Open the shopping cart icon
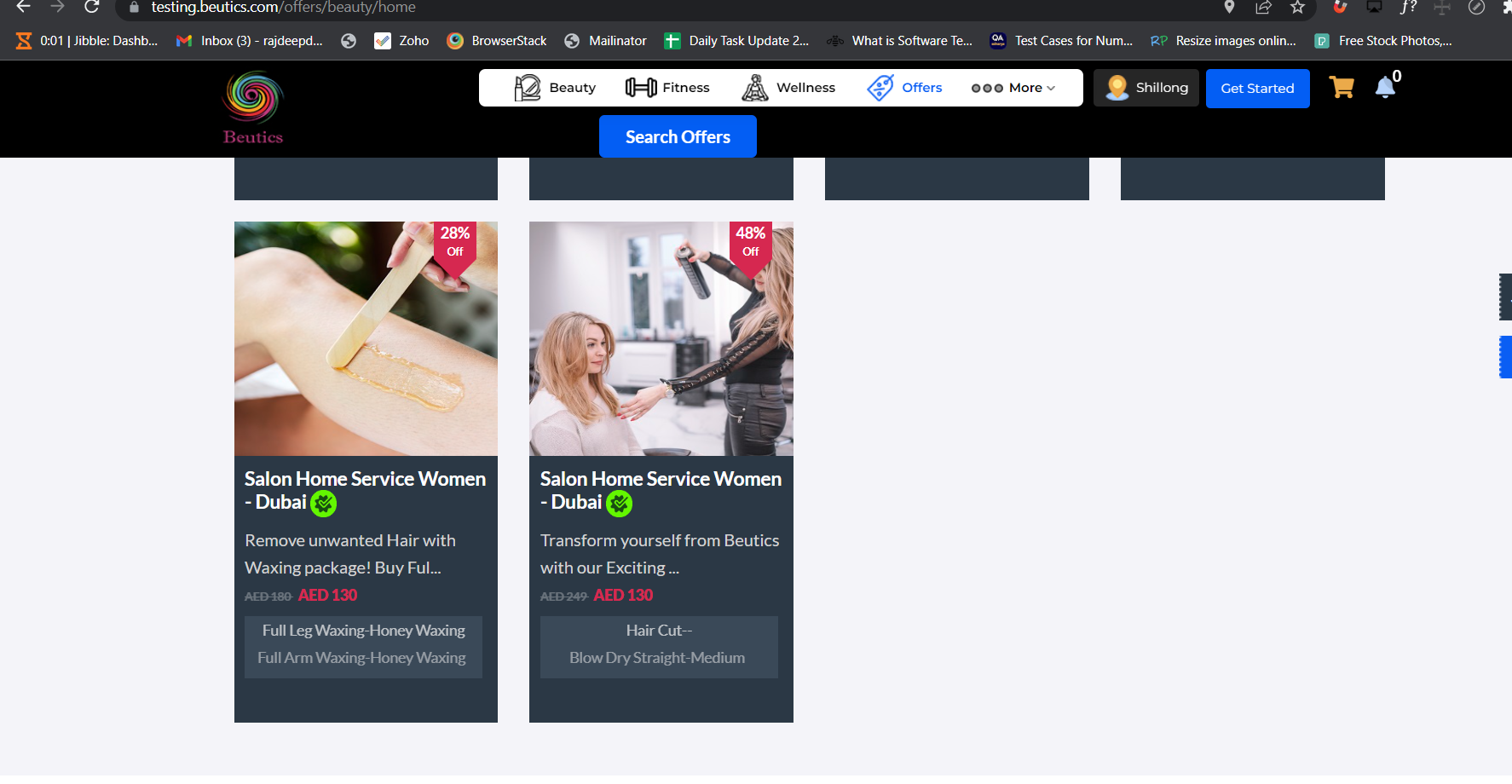The image size is (1512, 784). (x=1342, y=87)
